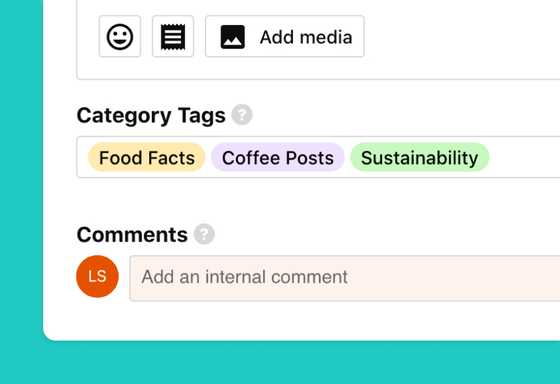Open the Category Tags help question mark
The image size is (560, 384).
point(242,115)
